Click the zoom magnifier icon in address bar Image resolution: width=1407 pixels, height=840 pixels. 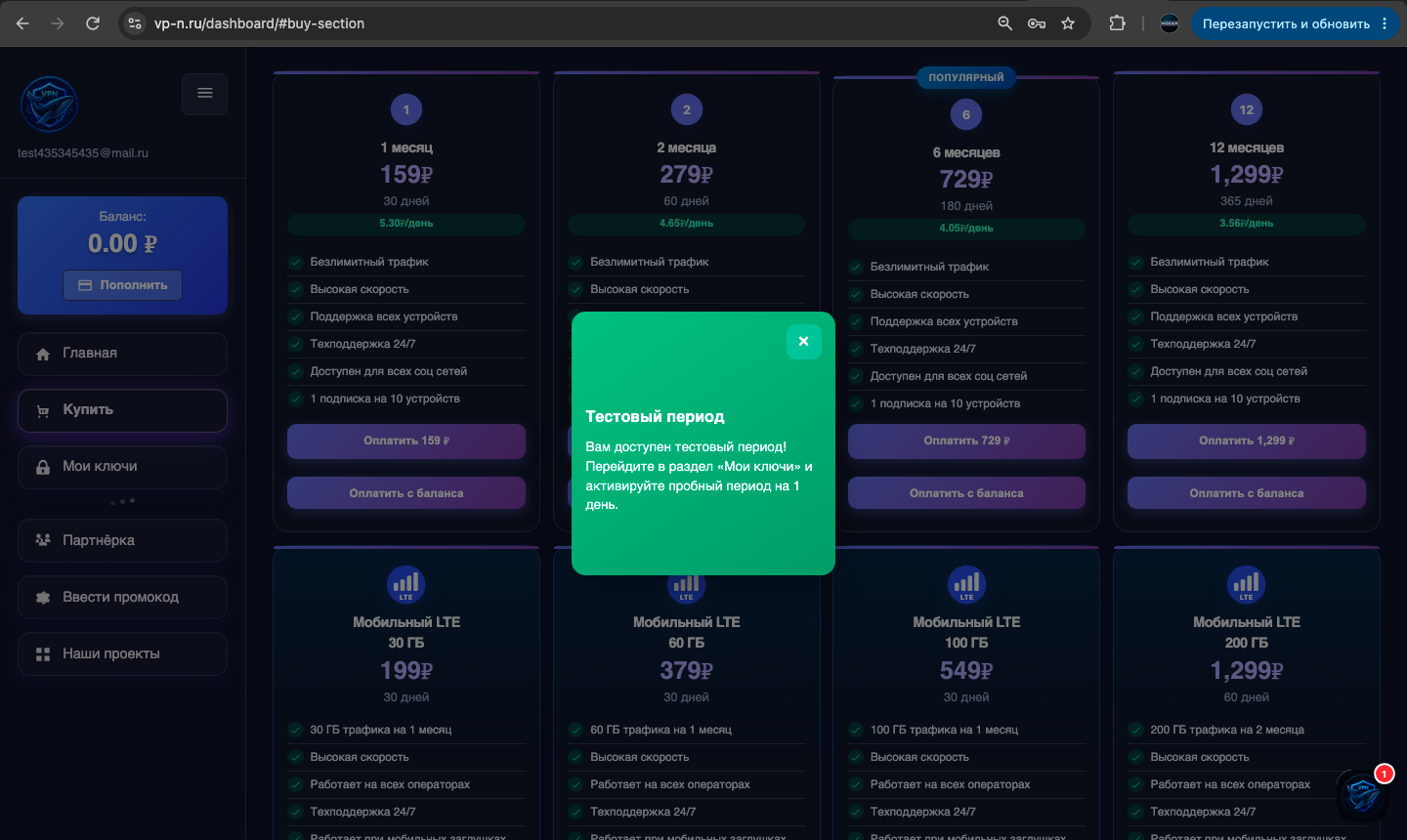[1004, 23]
